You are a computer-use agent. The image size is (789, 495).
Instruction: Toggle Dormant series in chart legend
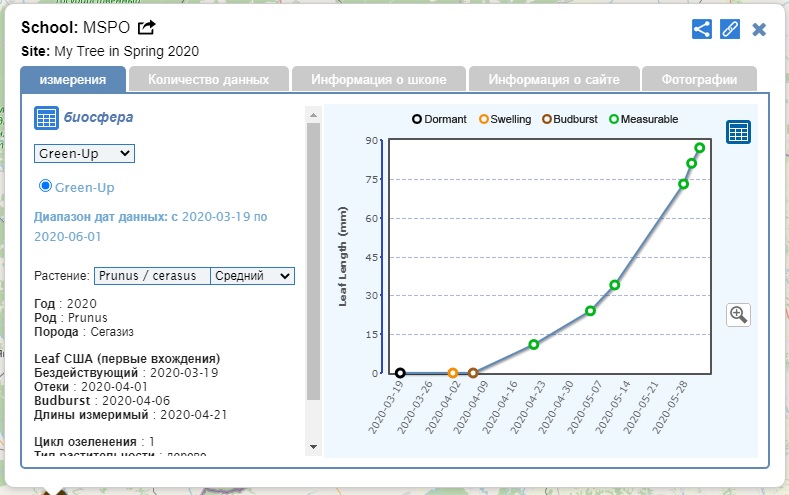tap(439, 119)
